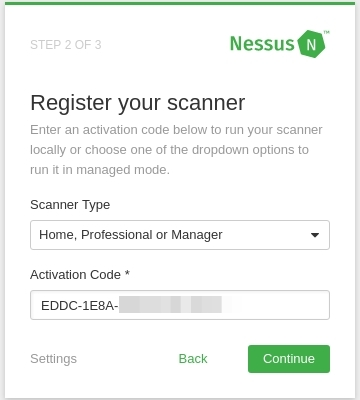Open the Settings link
Viewport: 360px width, 400px height.
(53, 359)
